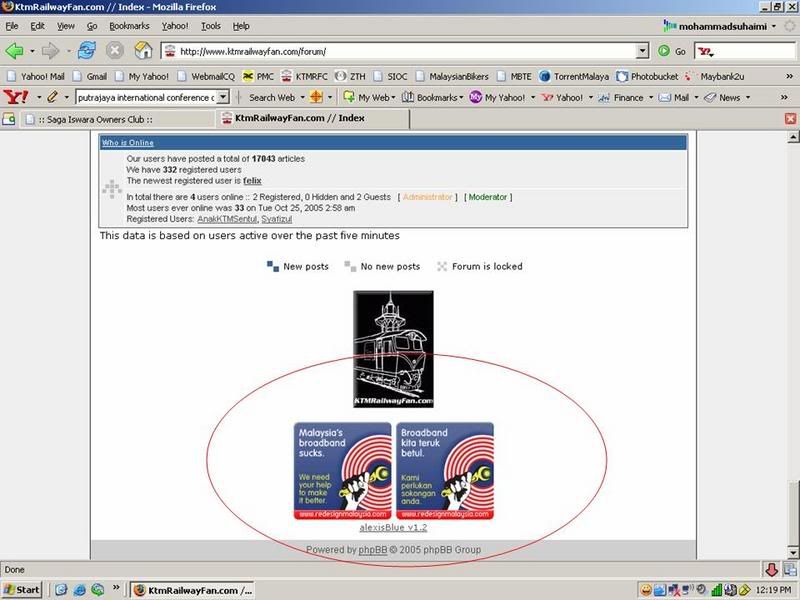Click the purple My Yahoo! toolbar icon

476,97
